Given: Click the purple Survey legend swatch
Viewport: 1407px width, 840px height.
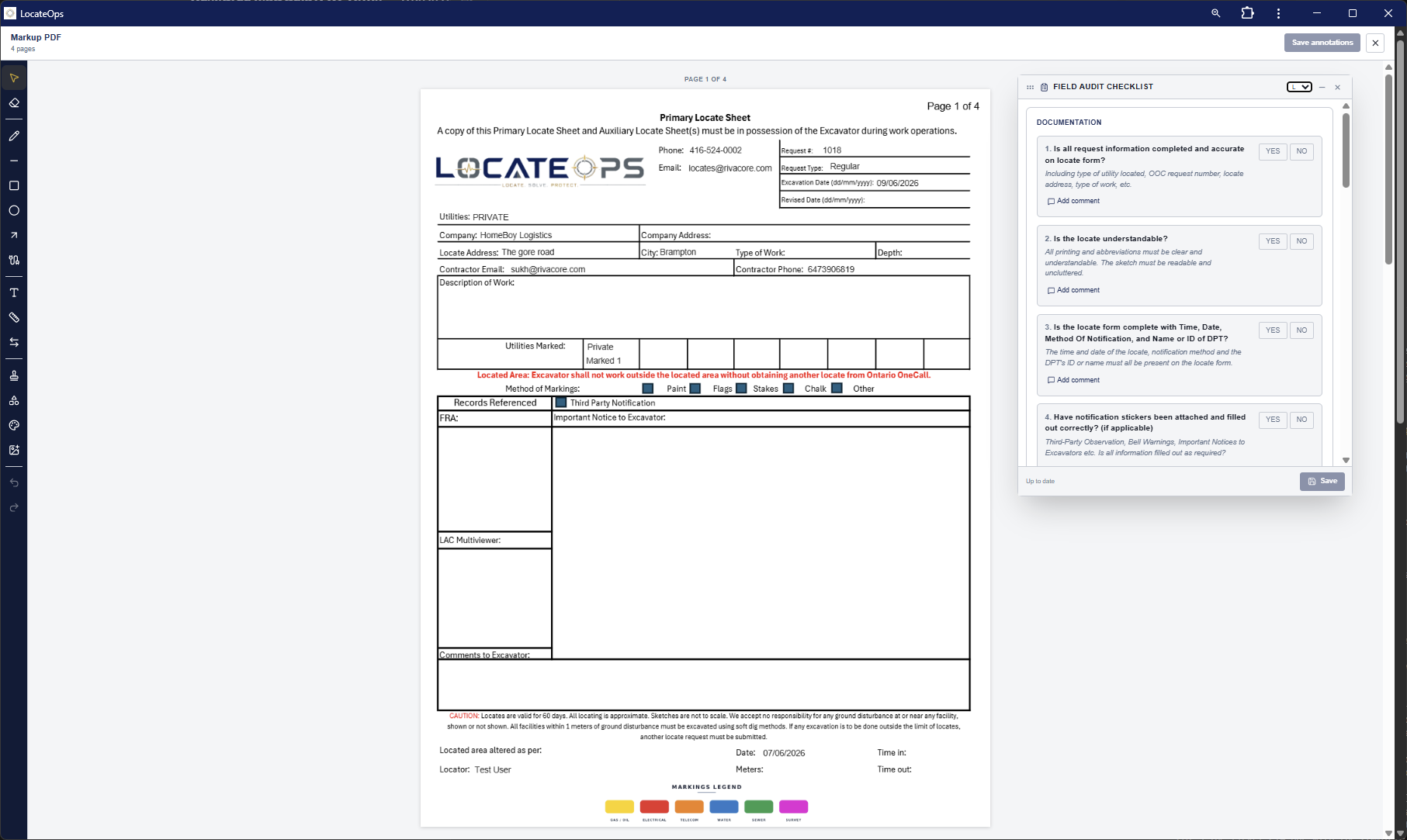Looking at the screenshot, I should pyautogui.click(x=793, y=807).
